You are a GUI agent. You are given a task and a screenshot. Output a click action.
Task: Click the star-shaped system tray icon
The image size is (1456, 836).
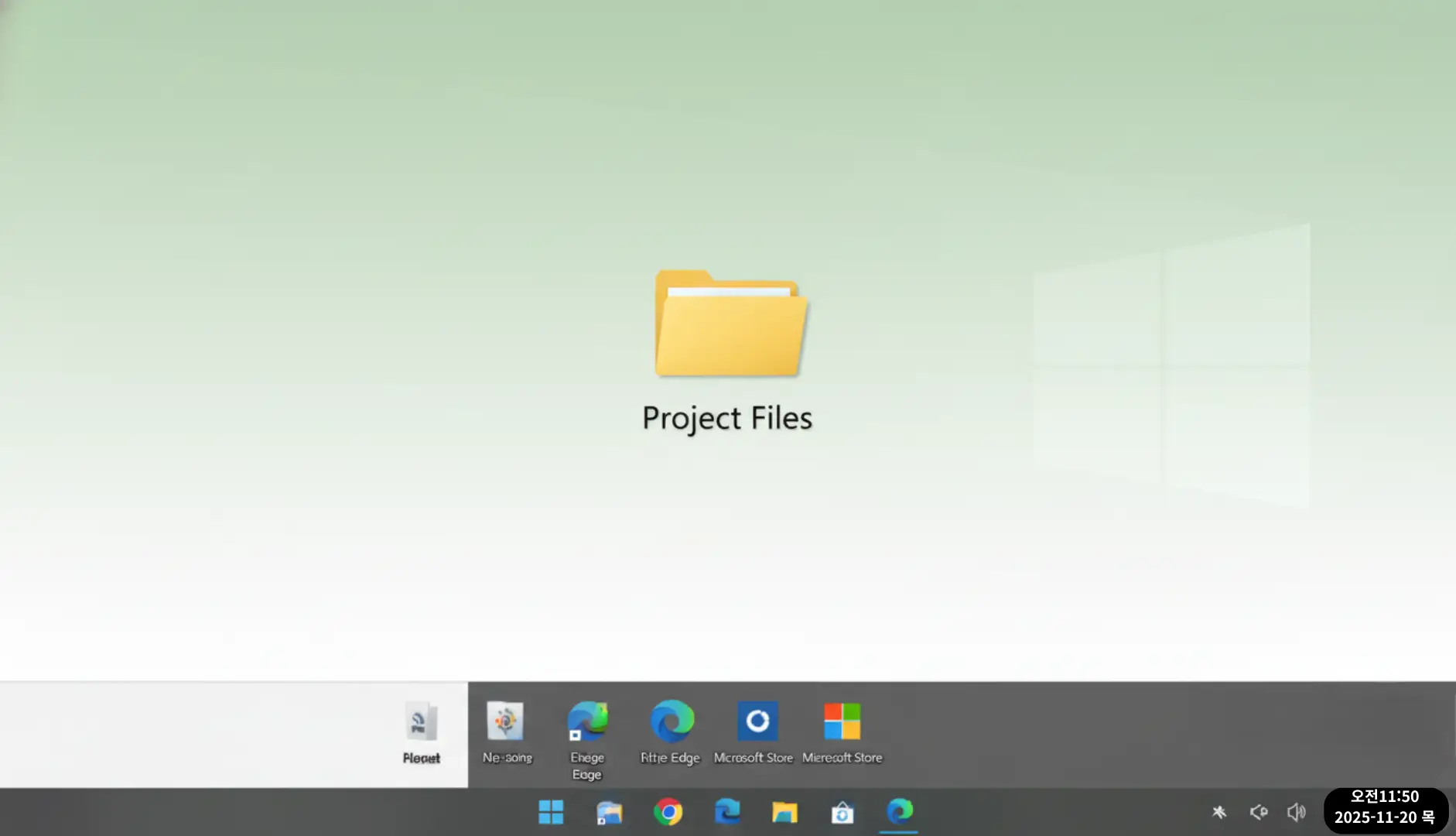(1219, 812)
